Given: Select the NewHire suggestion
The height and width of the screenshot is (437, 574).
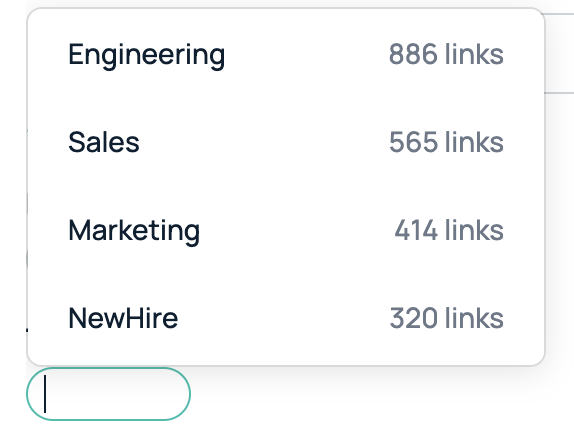Looking at the screenshot, I should 286,318.
